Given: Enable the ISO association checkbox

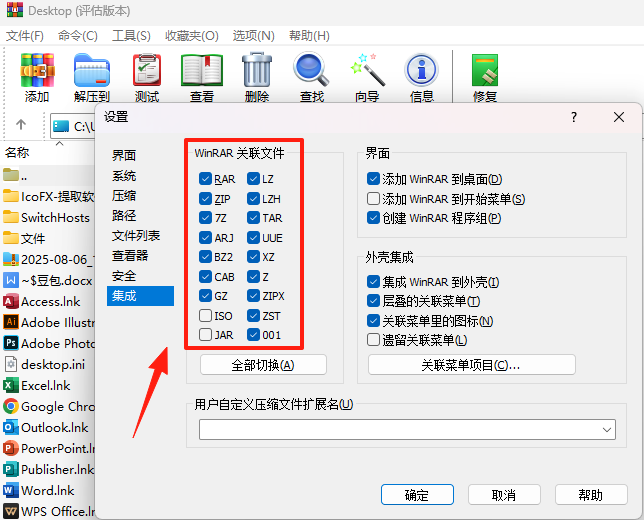Looking at the screenshot, I should [x=205, y=316].
